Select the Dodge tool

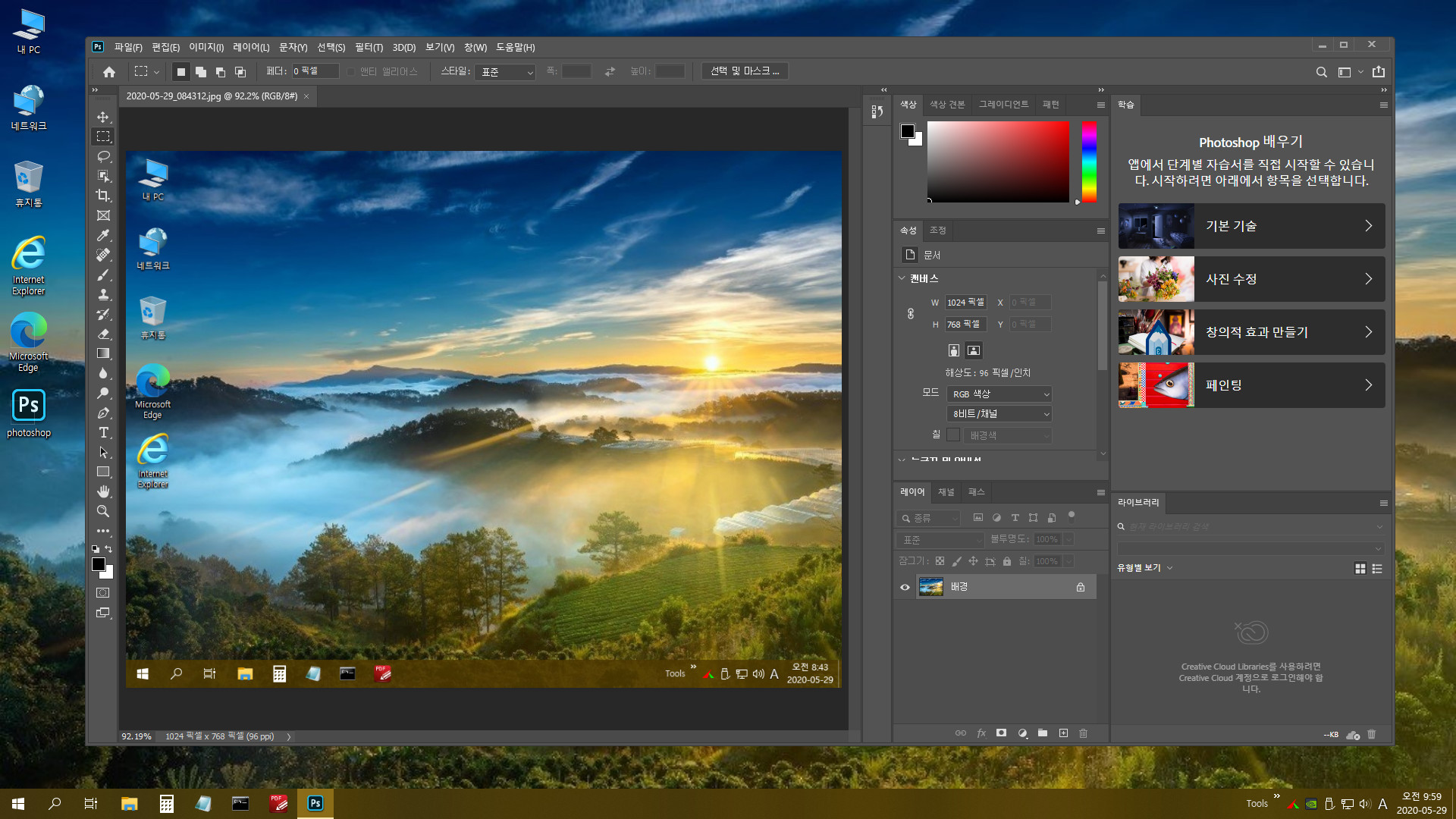pos(103,393)
